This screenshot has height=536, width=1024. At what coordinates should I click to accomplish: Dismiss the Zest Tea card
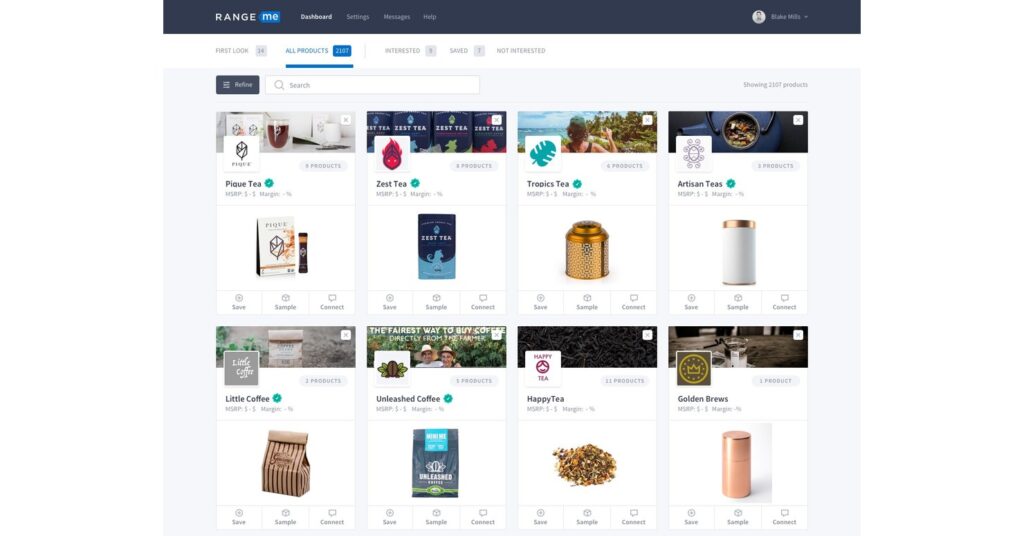(x=497, y=120)
